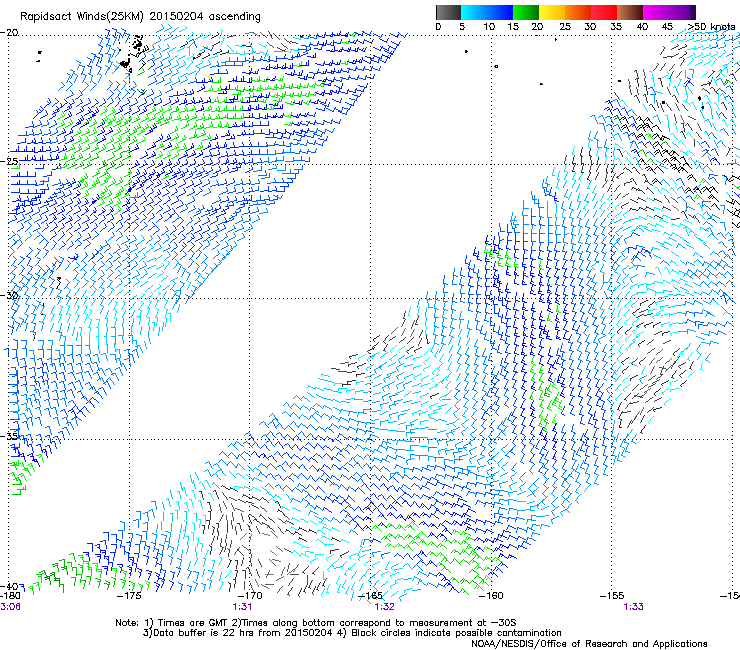This screenshot has height=650, width=740.
Task: Click the purple 1:33 swath time
Action: [633, 607]
